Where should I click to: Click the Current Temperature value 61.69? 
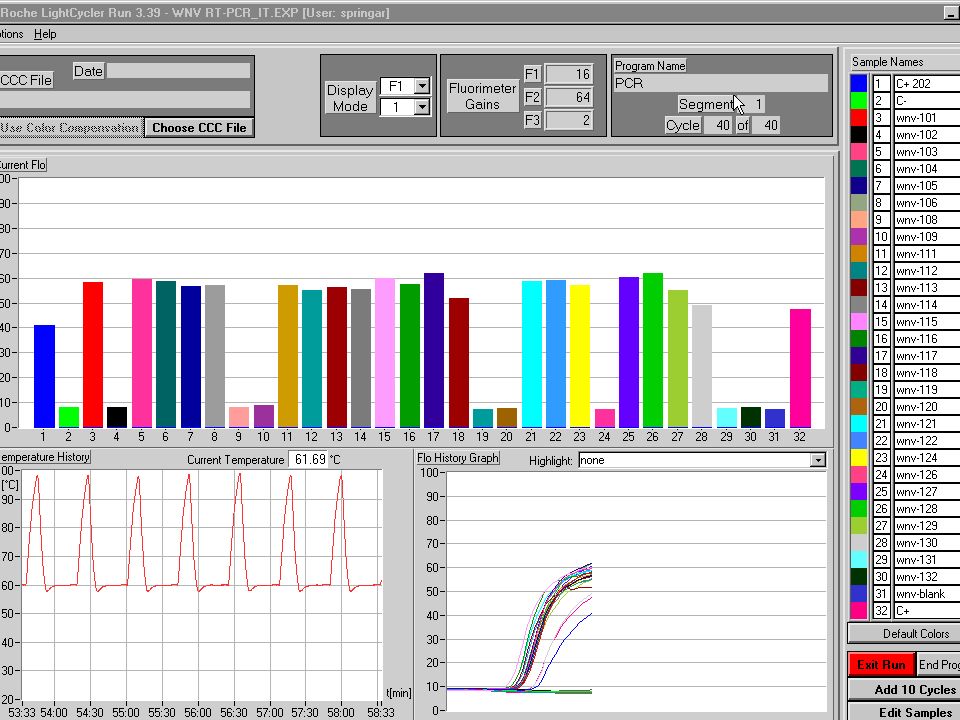click(x=309, y=459)
